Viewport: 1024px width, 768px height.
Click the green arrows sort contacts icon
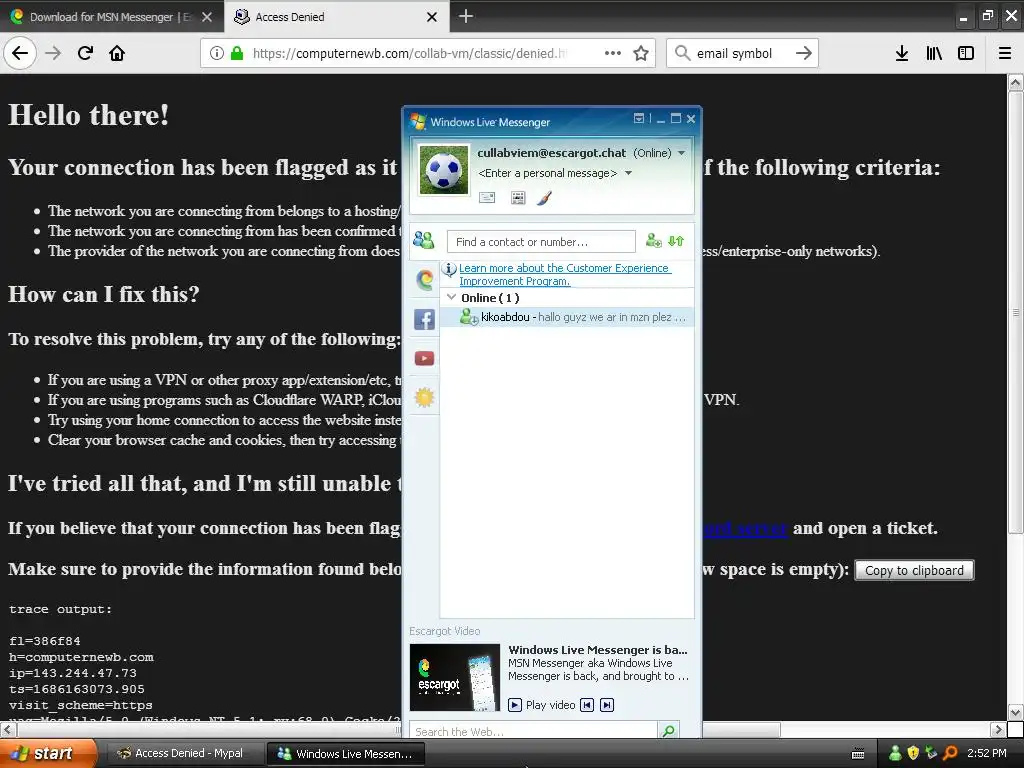676,241
